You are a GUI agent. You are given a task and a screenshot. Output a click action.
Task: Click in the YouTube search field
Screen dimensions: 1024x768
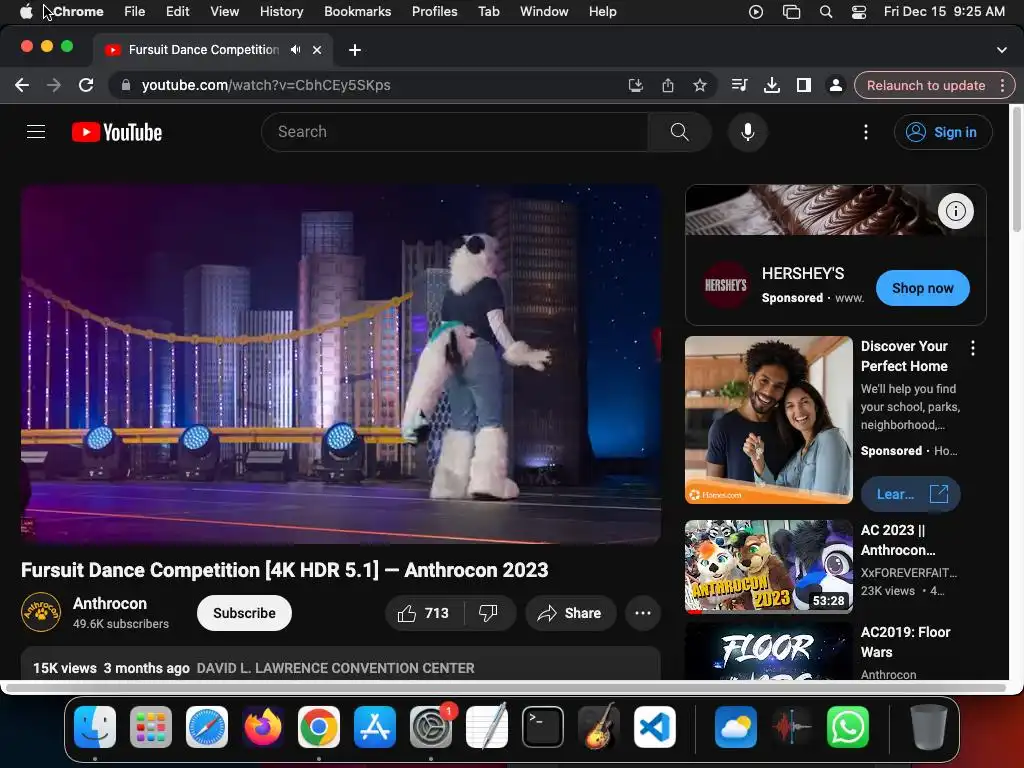click(455, 132)
